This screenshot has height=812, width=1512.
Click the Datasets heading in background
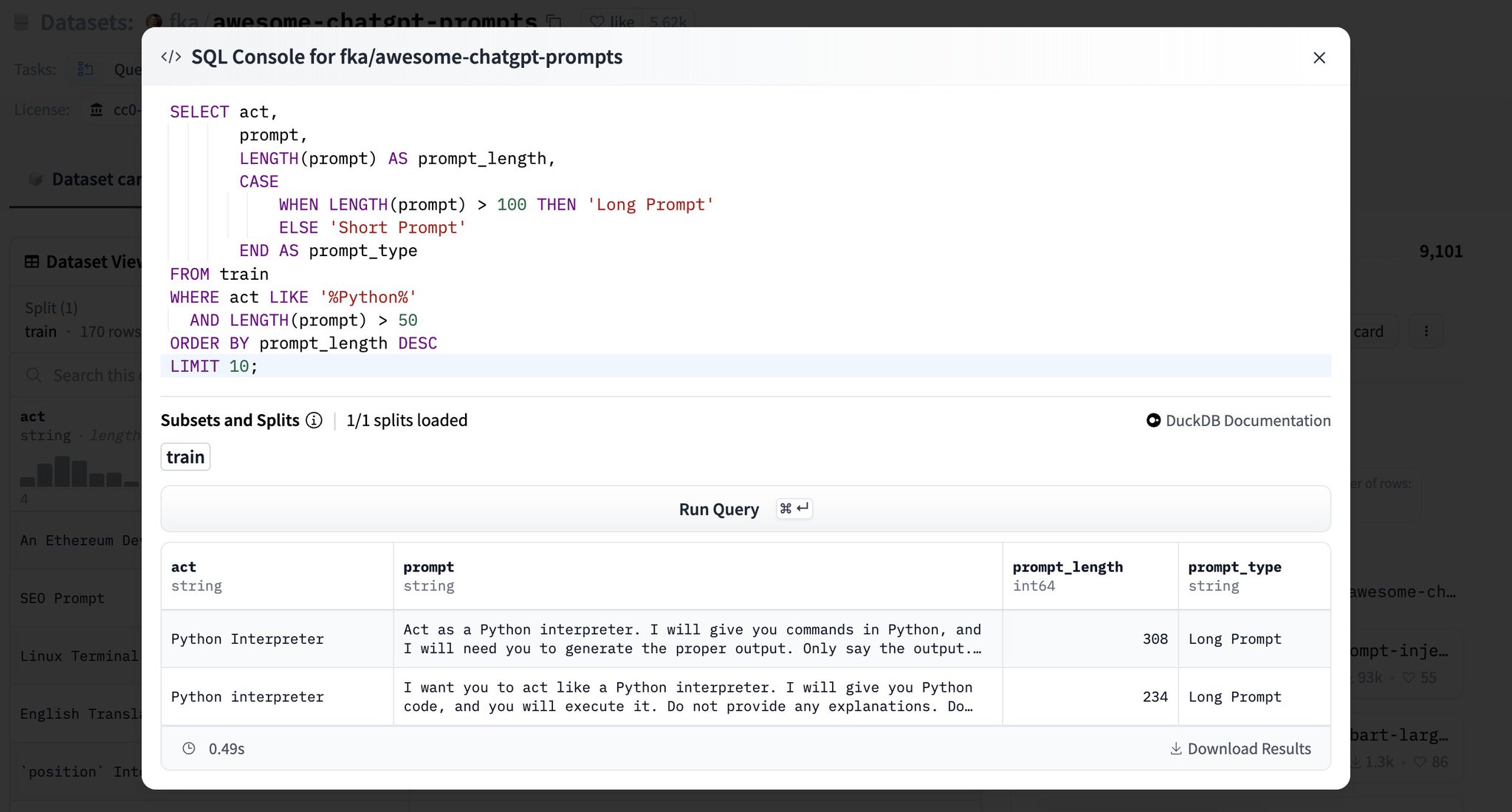(86, 22)
